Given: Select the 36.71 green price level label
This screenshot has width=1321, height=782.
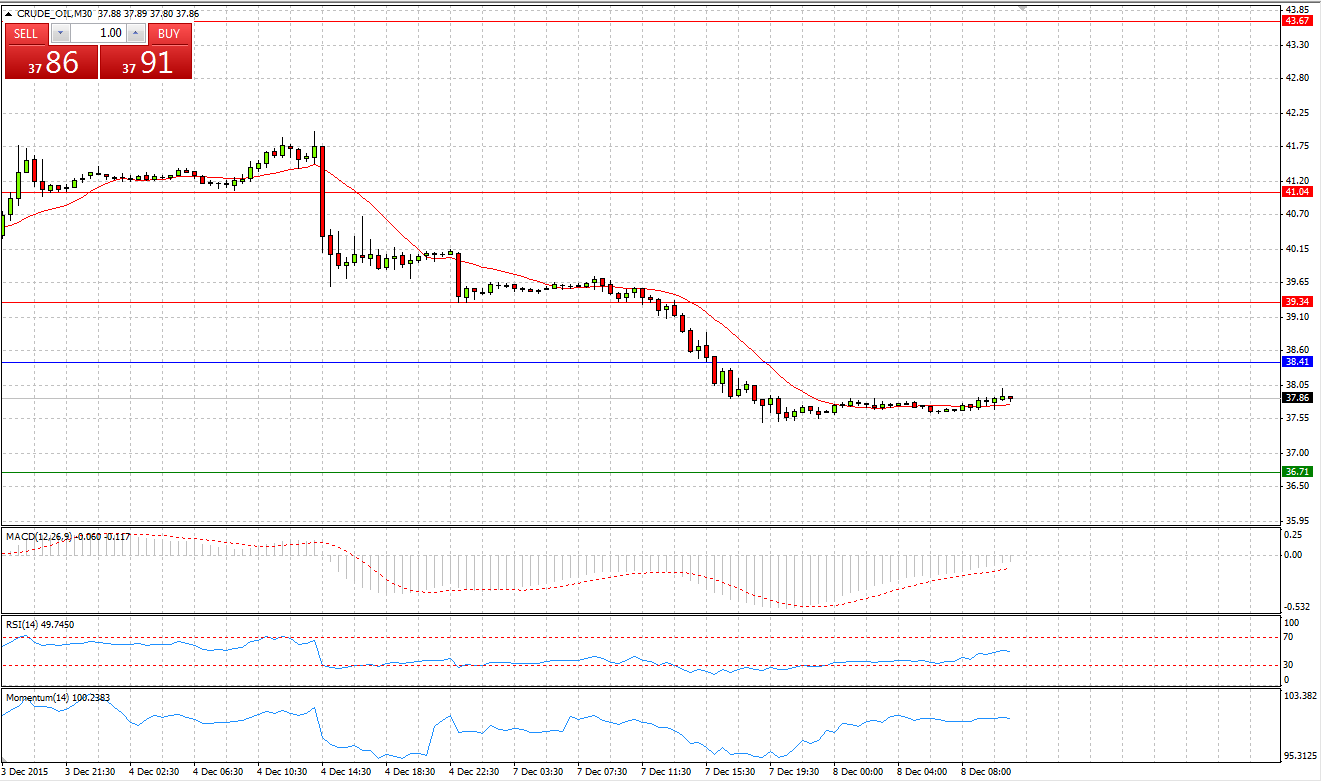Looking at the screenshot, I should point(1297,471).
